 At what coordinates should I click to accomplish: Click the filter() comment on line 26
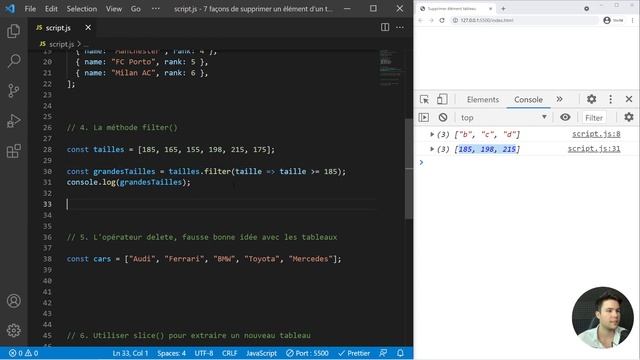coord(122,127)
